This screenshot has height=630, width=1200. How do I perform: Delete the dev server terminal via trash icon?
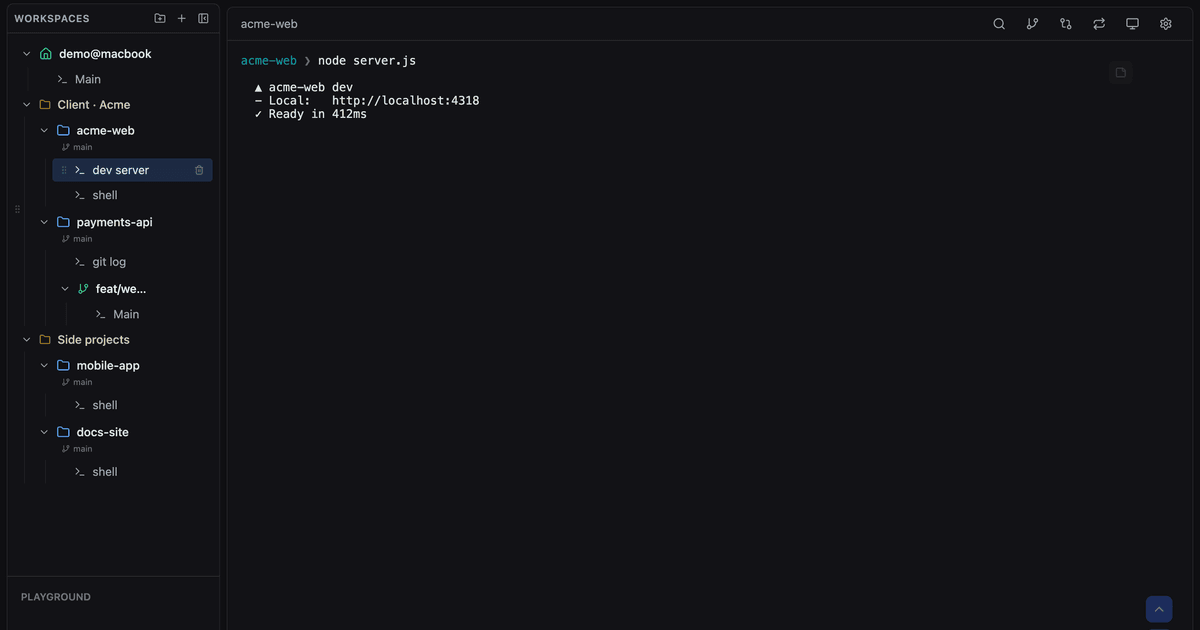tap(199, 170)
